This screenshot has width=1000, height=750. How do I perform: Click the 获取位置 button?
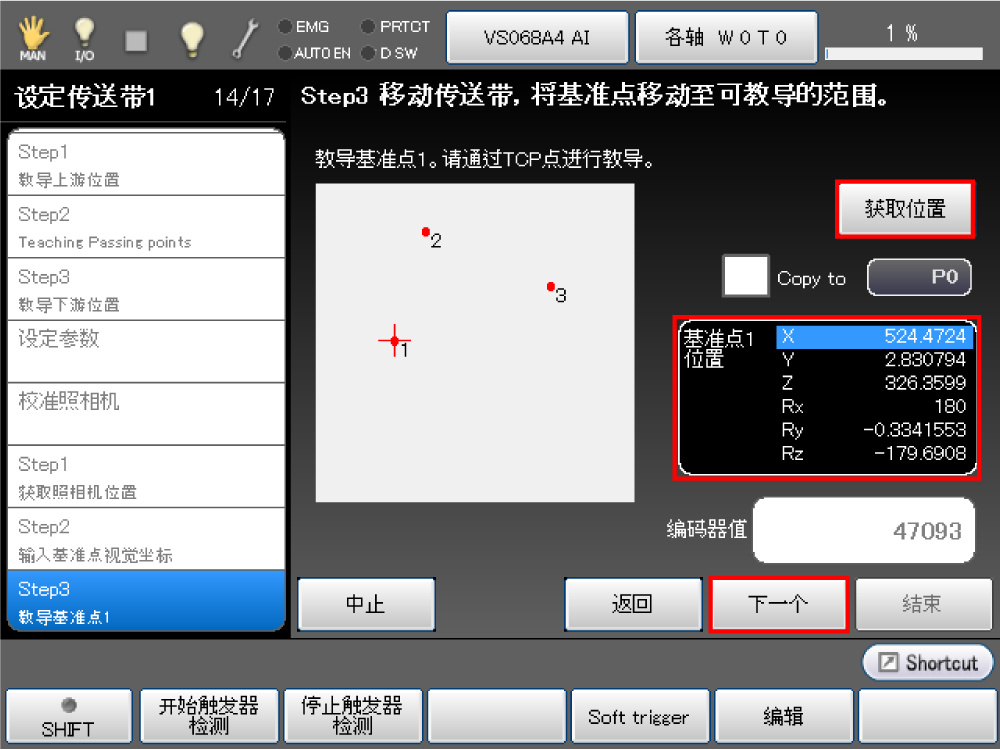click(905, 209)
